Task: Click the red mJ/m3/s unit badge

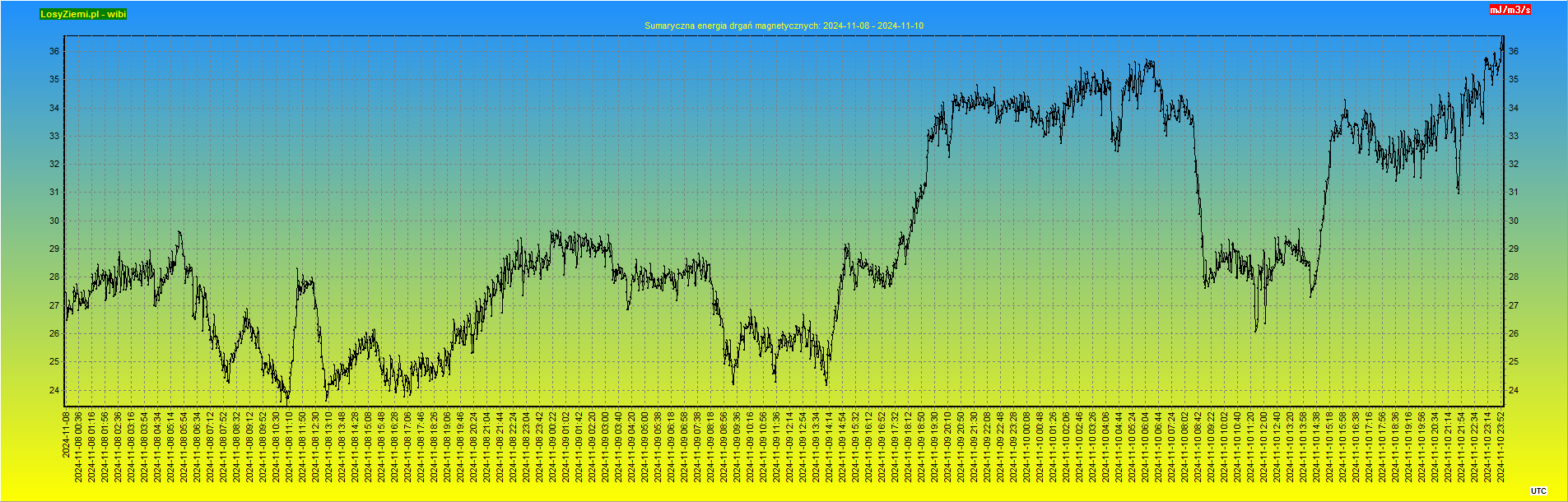Action: pos(1510,10)
